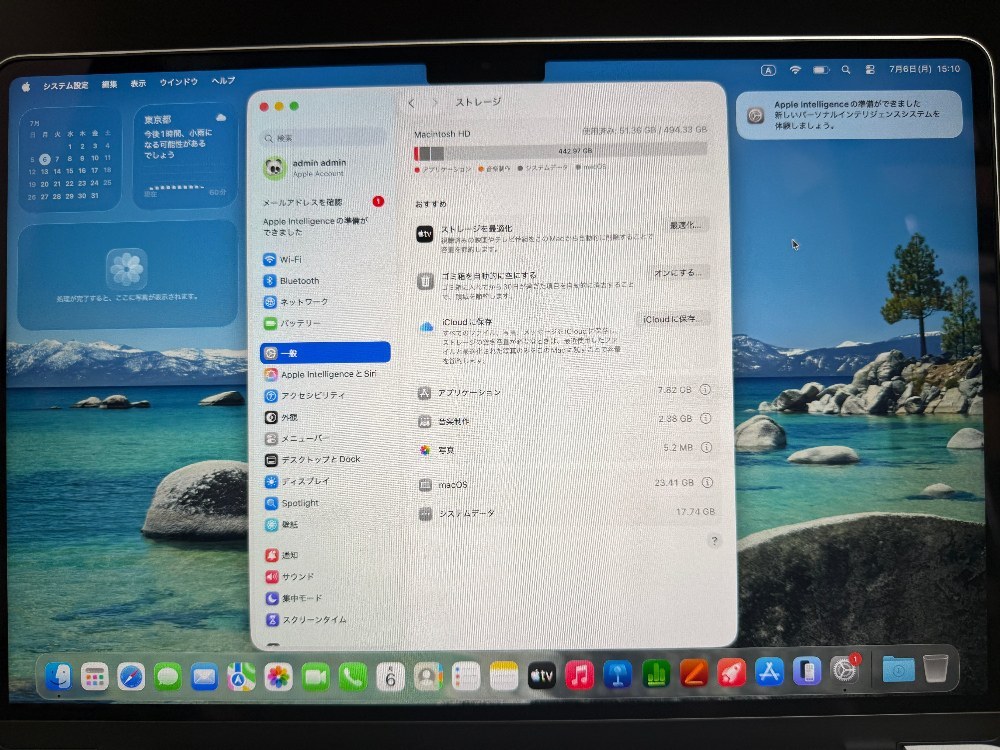Open admin admin Apple Account

pyautogui.click(x=325, y=168)
